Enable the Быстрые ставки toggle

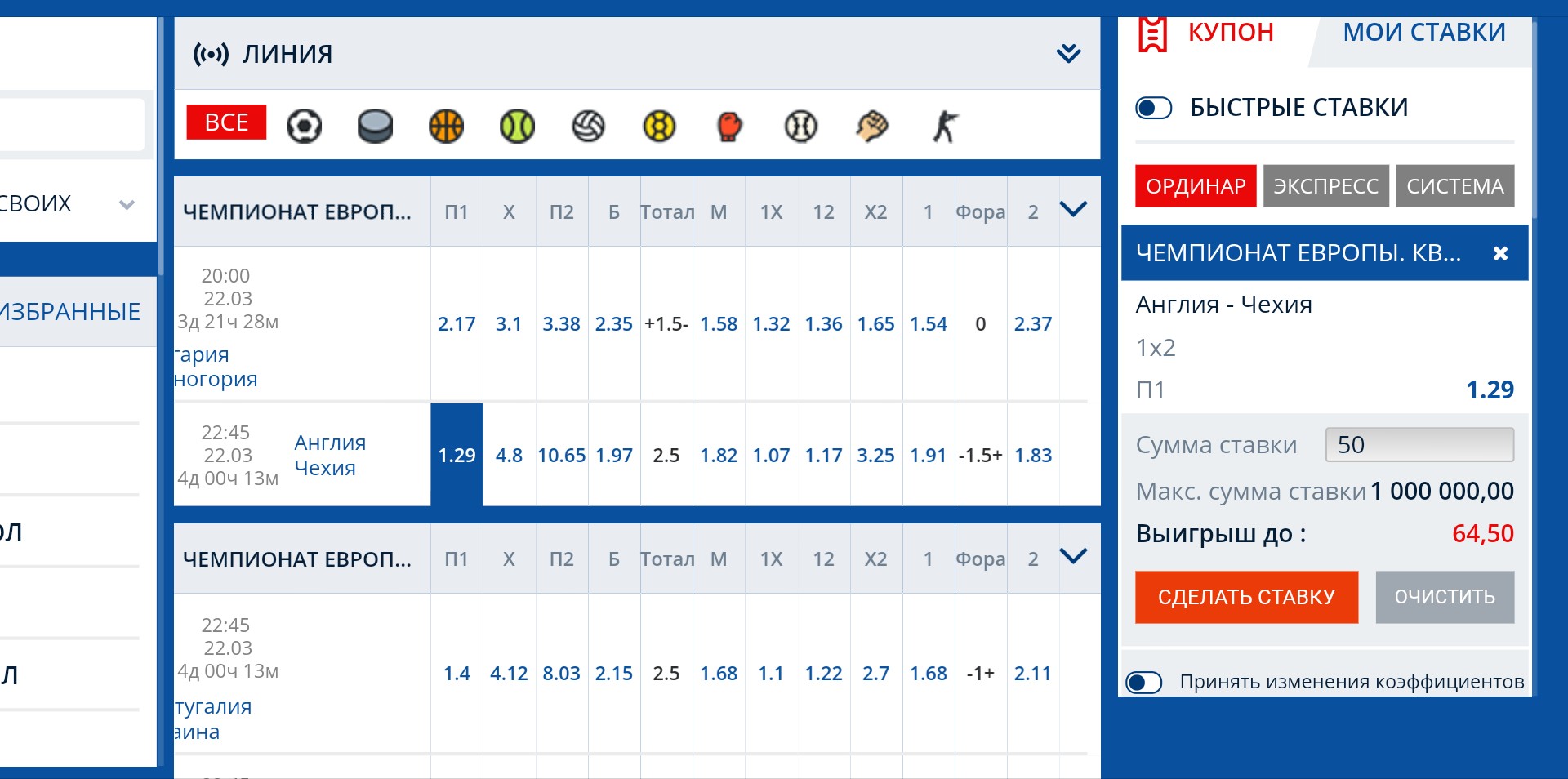[1153, 108]
